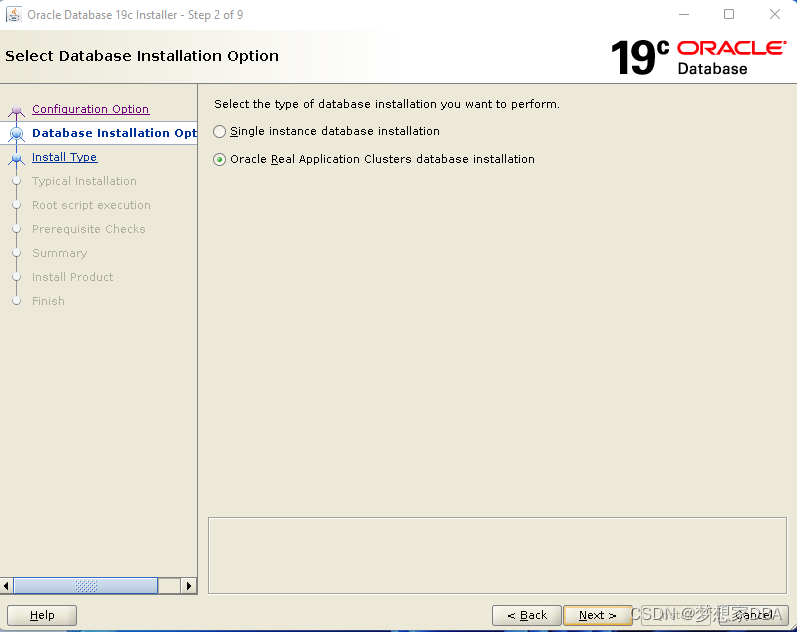The height and width of the screenshot is (632, 797).
Task: Close the installer window
Action: pyautogui.click(x=775, y=14)
